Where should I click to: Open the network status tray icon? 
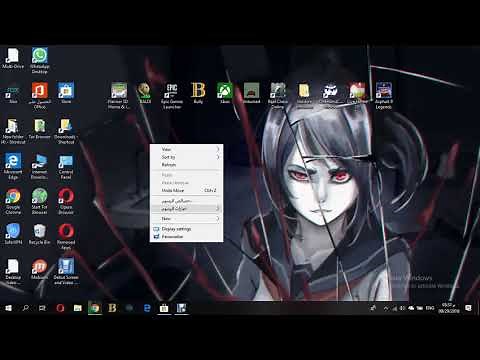click(394, 308)
